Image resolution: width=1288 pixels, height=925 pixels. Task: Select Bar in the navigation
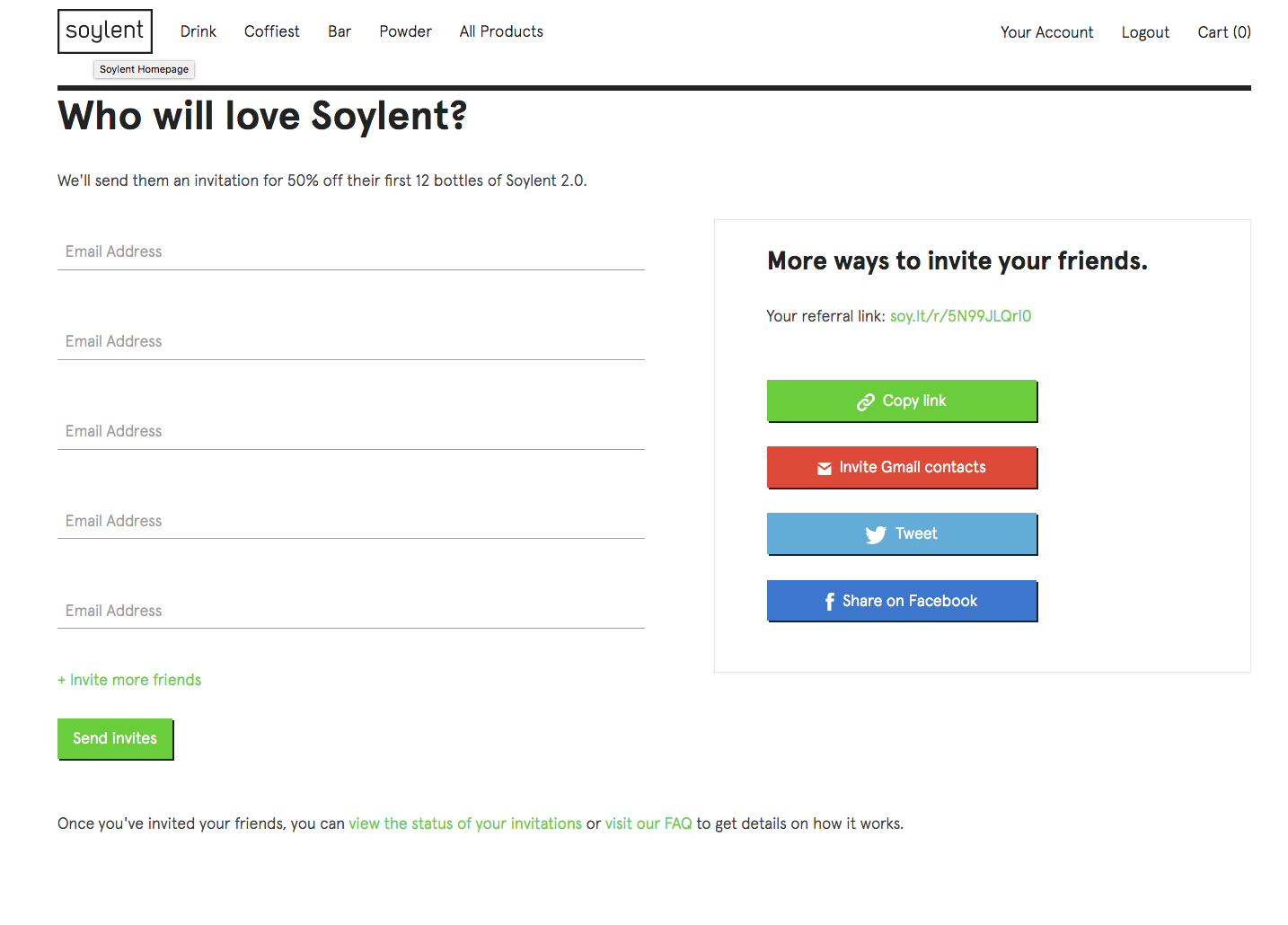click(340, 31)
